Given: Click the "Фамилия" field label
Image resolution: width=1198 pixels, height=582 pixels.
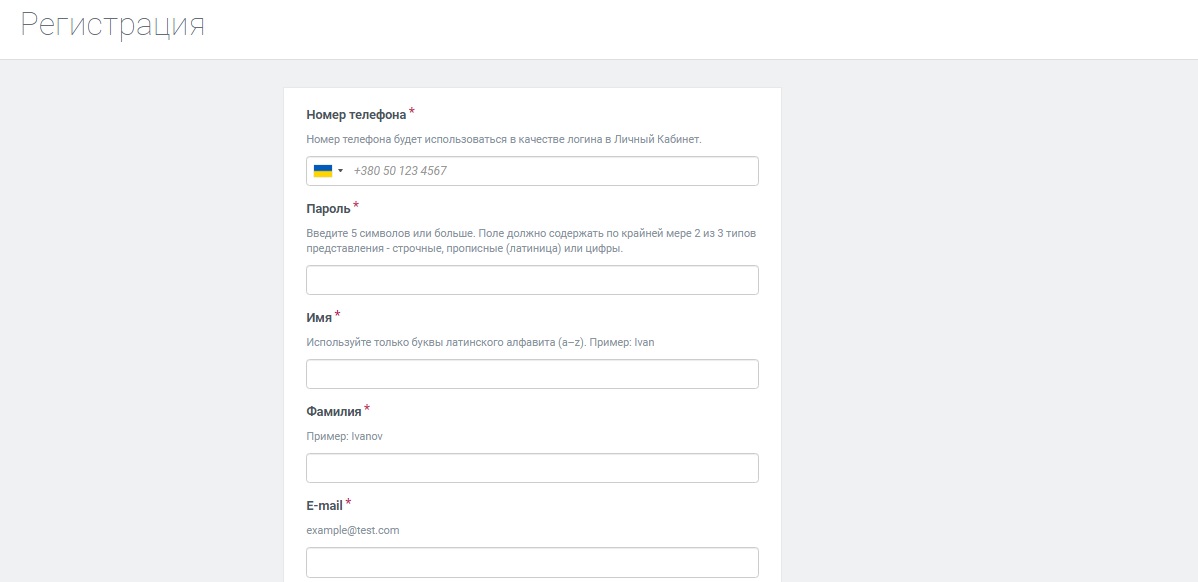Looking at the screenshot, I should [334, 412].
